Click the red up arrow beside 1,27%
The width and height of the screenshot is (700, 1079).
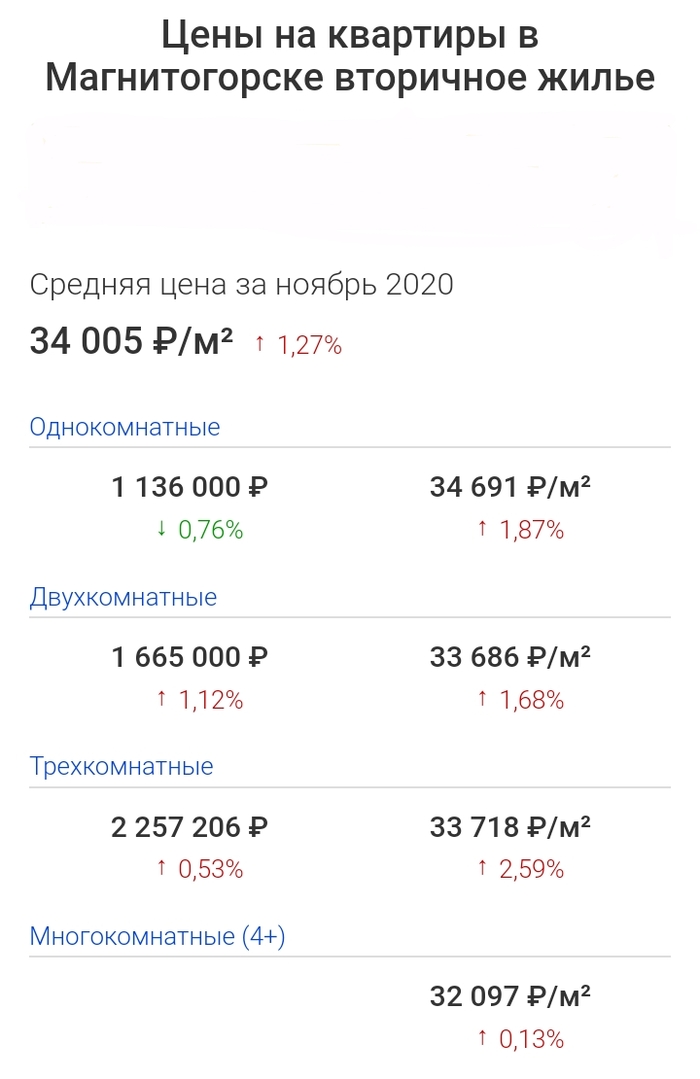tap(260, 345)
